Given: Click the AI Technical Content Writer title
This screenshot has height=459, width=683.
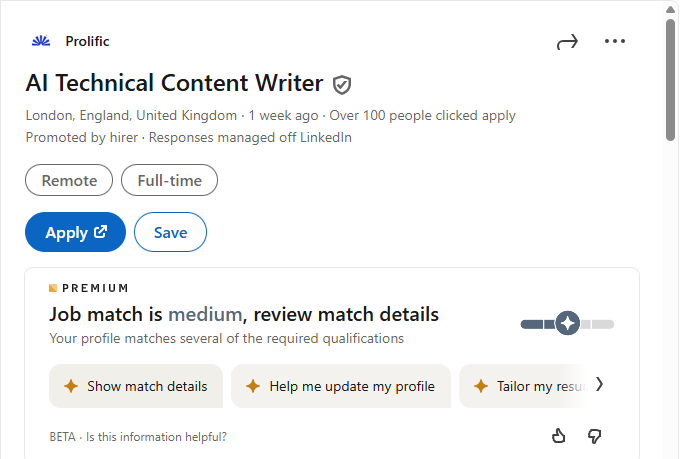Looking at the screenshot, I should click(x=174, y=83).
